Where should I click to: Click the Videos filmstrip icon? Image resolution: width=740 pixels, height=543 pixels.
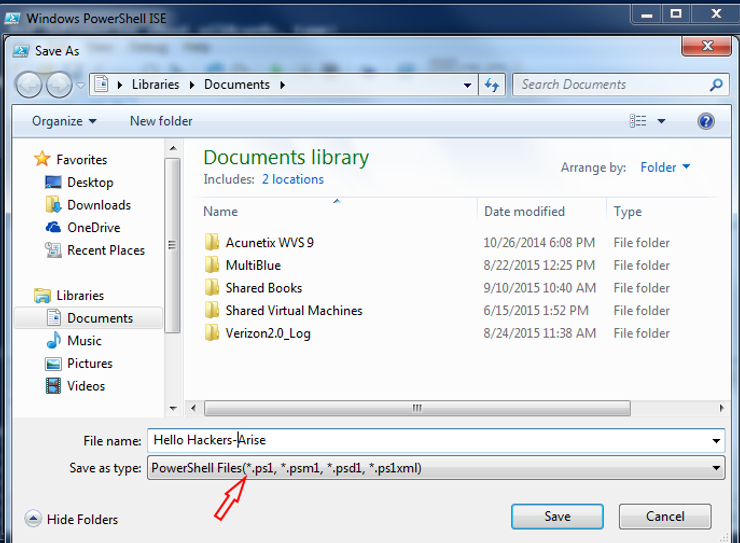point(53,386)
